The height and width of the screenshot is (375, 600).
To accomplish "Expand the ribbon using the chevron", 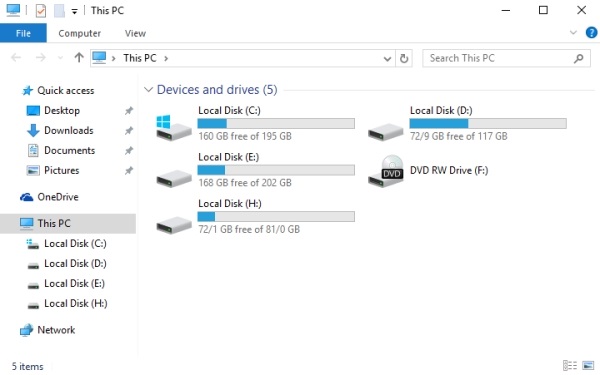I will click(x=573, y=33).
